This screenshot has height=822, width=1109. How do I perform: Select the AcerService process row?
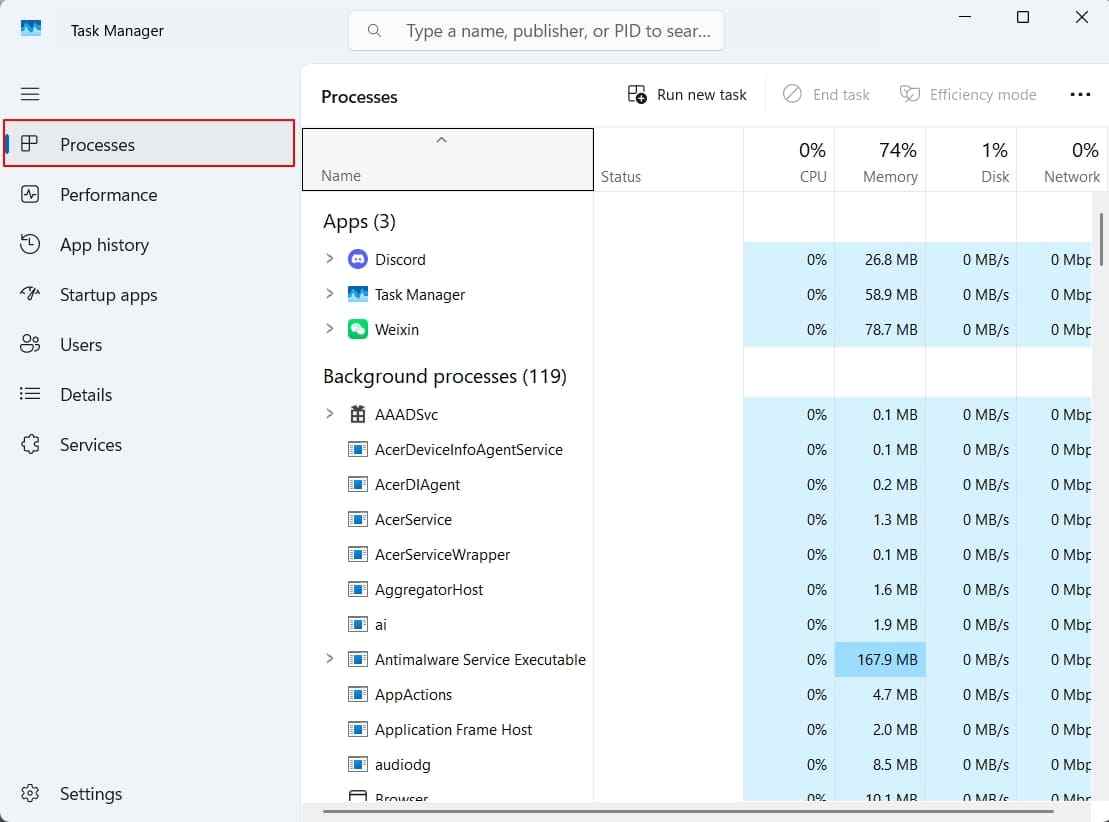[x=697, y=519]
